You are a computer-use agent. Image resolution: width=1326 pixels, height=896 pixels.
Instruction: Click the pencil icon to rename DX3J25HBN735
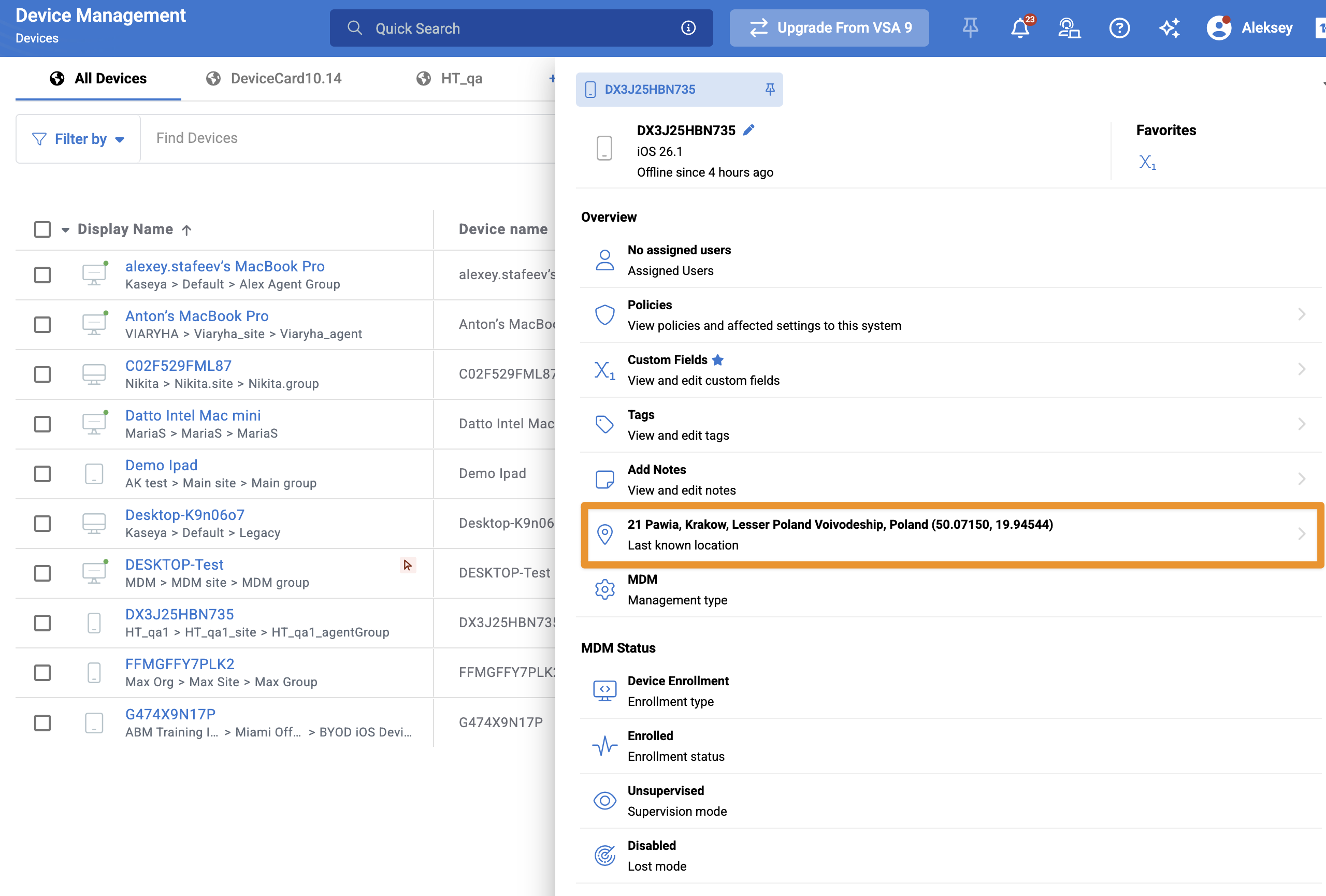pyautogui.click(x=748, y=131)
